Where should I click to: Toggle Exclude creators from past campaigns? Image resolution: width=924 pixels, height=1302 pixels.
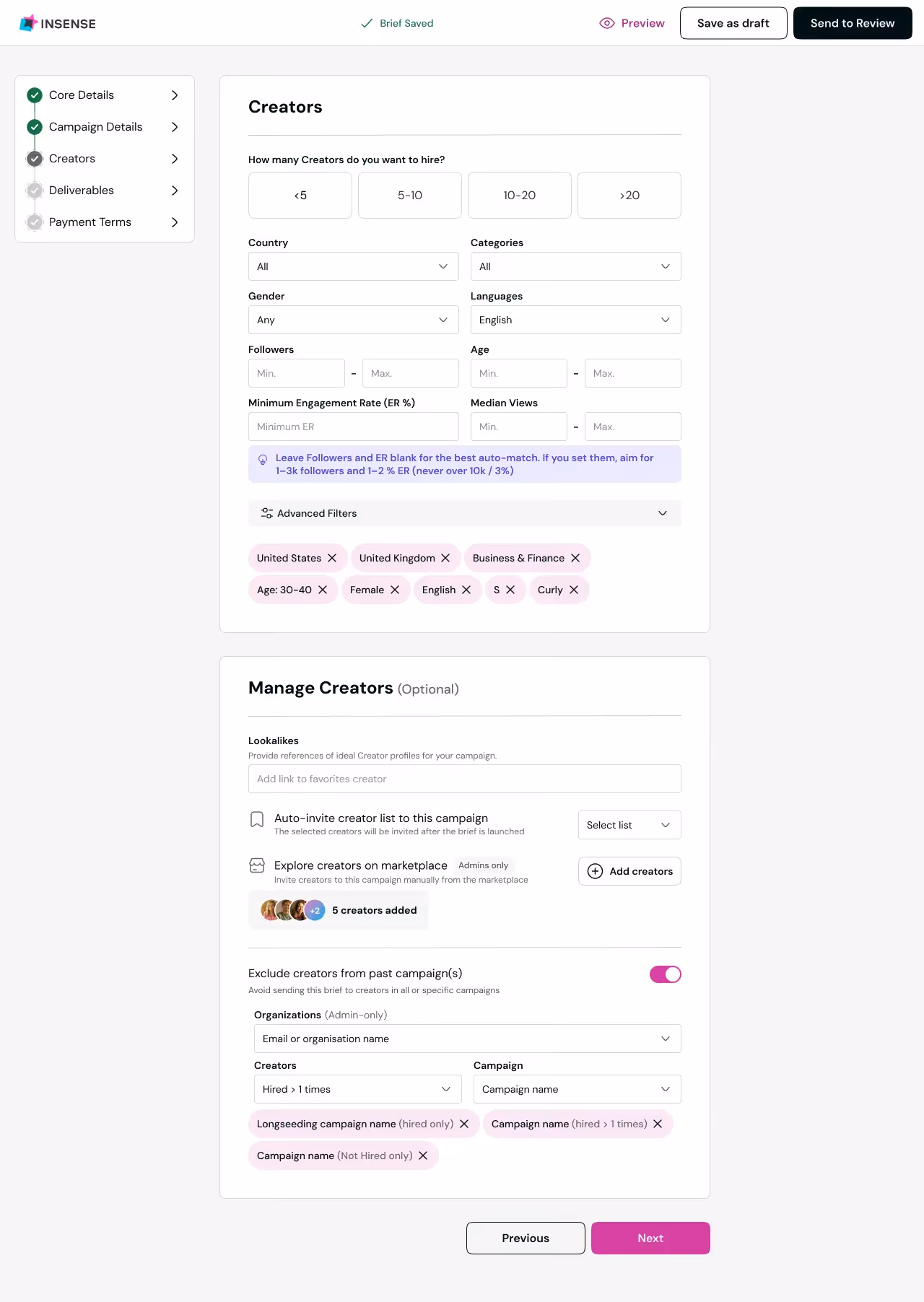click(666, 974)
